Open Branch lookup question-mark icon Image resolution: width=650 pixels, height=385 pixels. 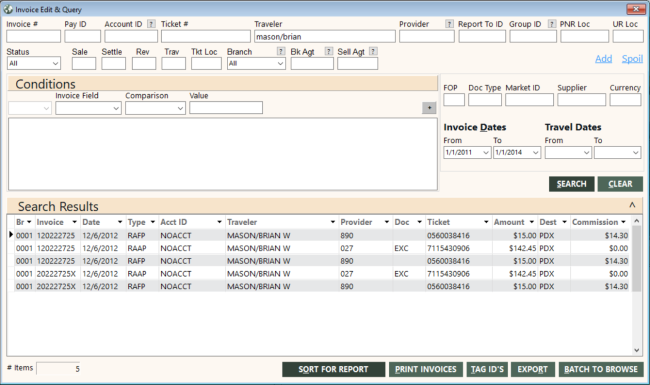[281, 51]
